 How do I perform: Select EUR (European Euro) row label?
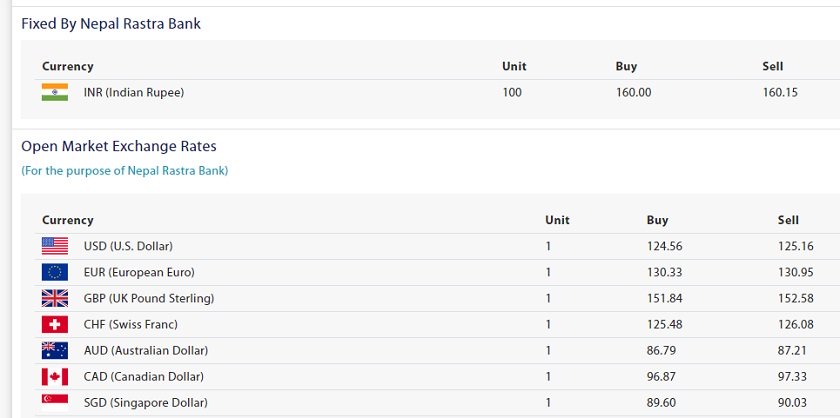[x=139, y=272]
